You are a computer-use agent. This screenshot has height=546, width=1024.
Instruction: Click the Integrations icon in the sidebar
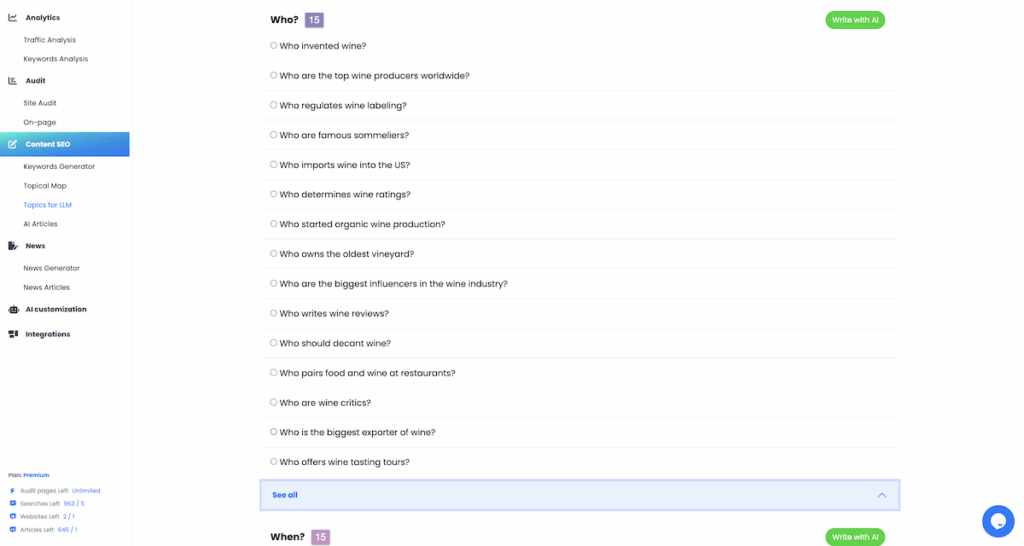tap(13, 334)
